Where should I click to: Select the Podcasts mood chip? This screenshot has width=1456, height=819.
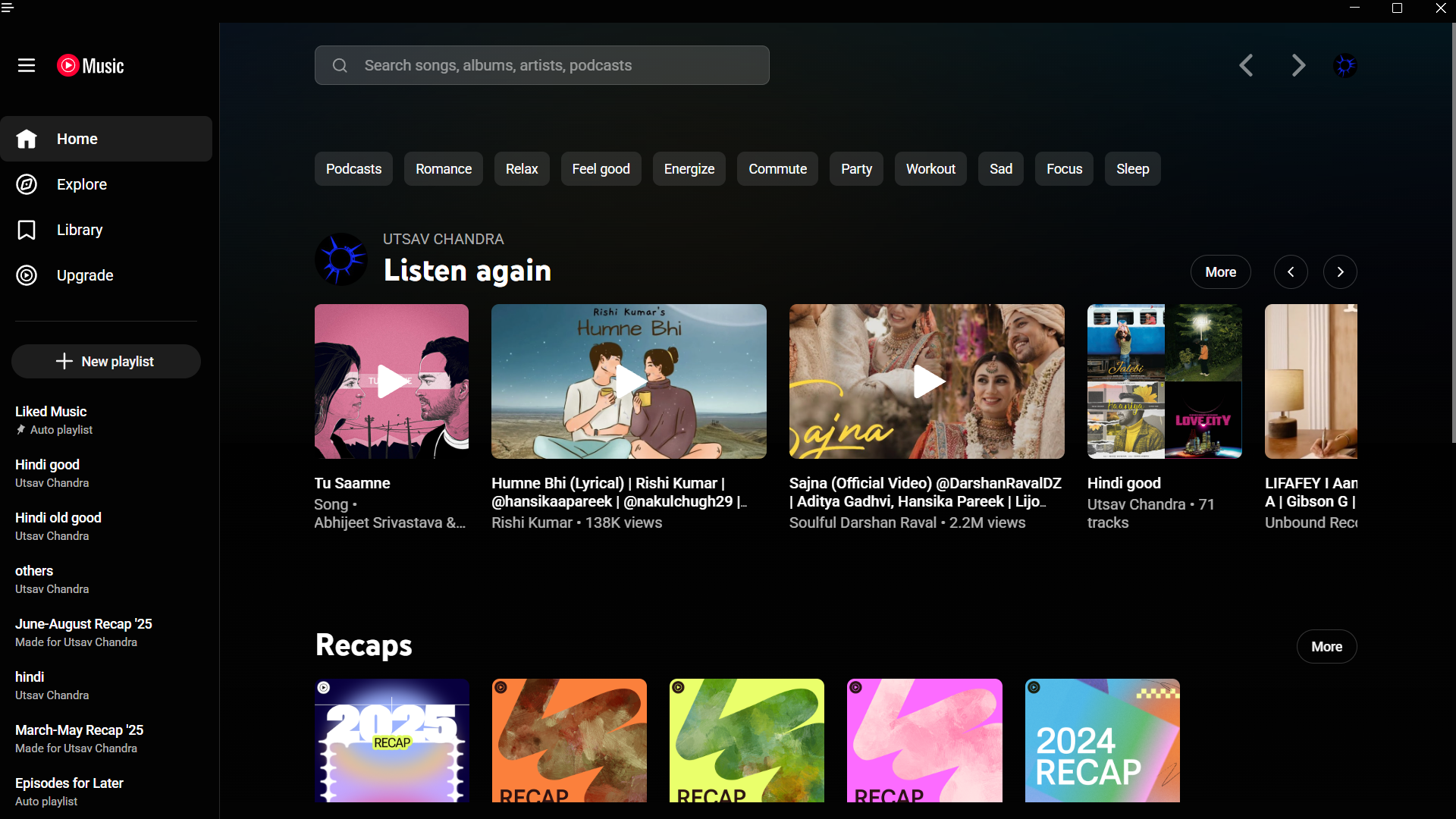[x=353, y=169]
